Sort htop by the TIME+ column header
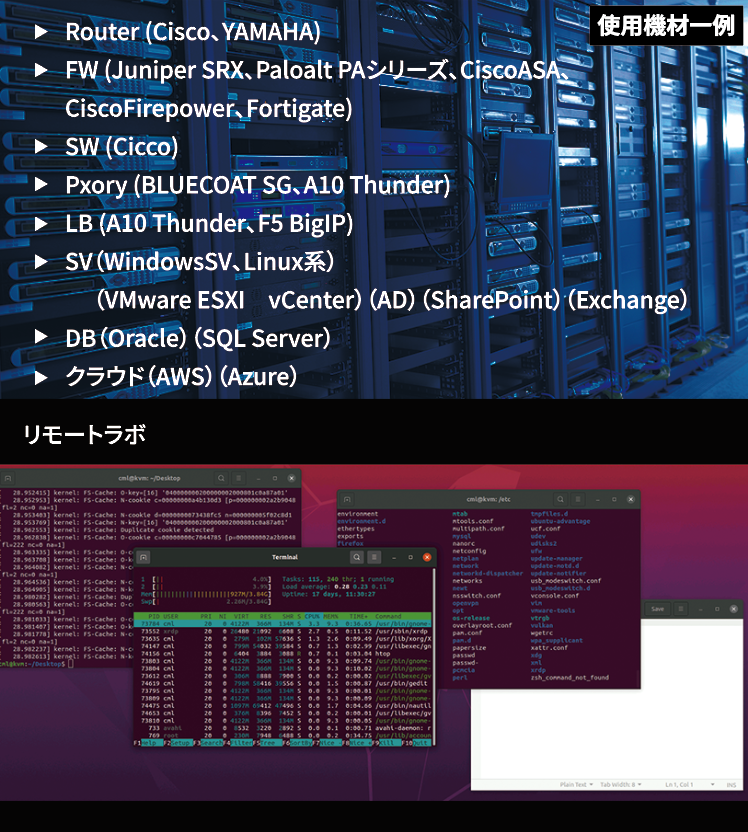 pyautogui.click(x=359, y=617)
